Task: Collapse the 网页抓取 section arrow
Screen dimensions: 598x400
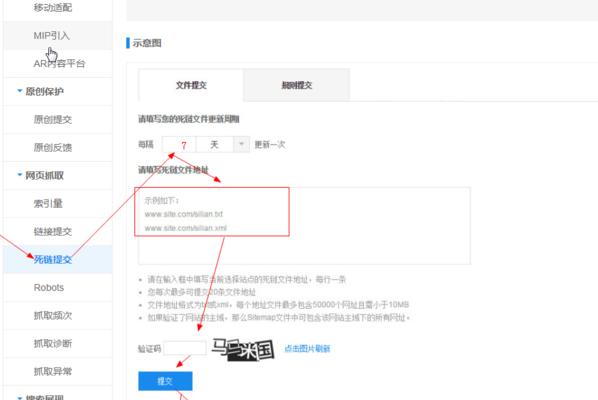Action: pos(19,175)
